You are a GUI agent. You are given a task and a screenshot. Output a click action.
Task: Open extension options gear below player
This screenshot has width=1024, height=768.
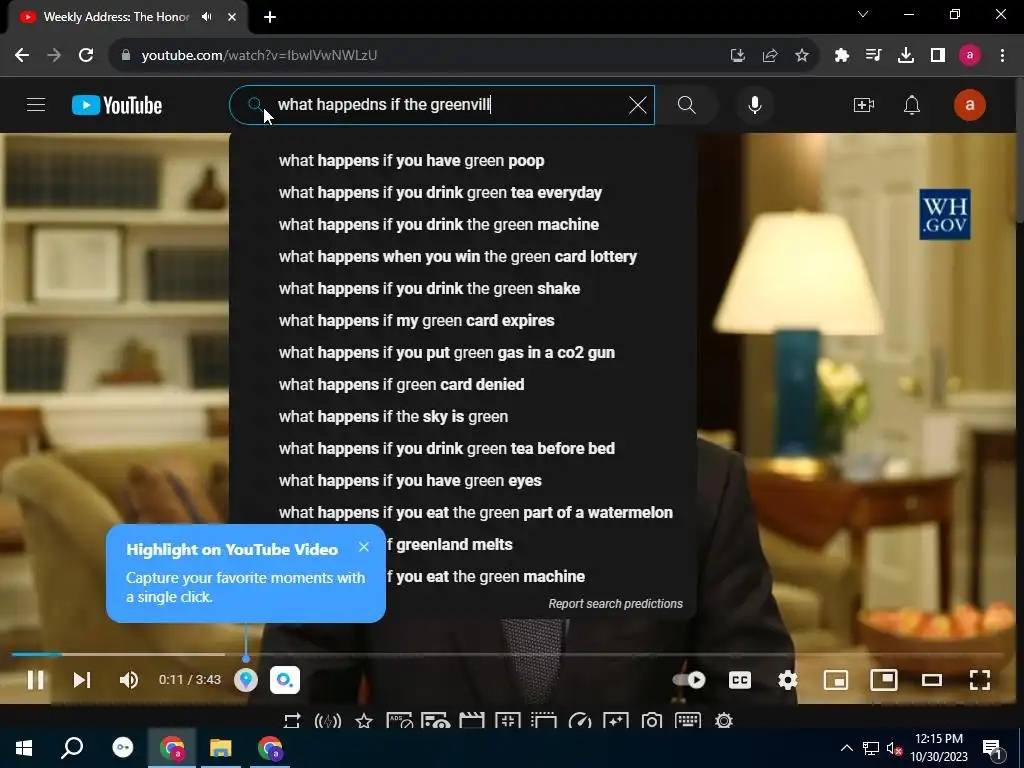click(x=724, y=721)
